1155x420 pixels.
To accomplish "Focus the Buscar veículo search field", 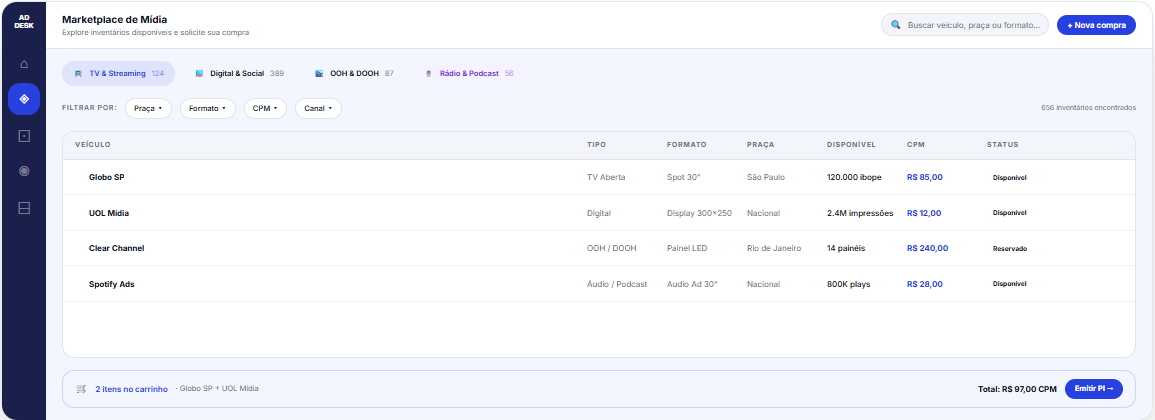I will click(971, 25).
